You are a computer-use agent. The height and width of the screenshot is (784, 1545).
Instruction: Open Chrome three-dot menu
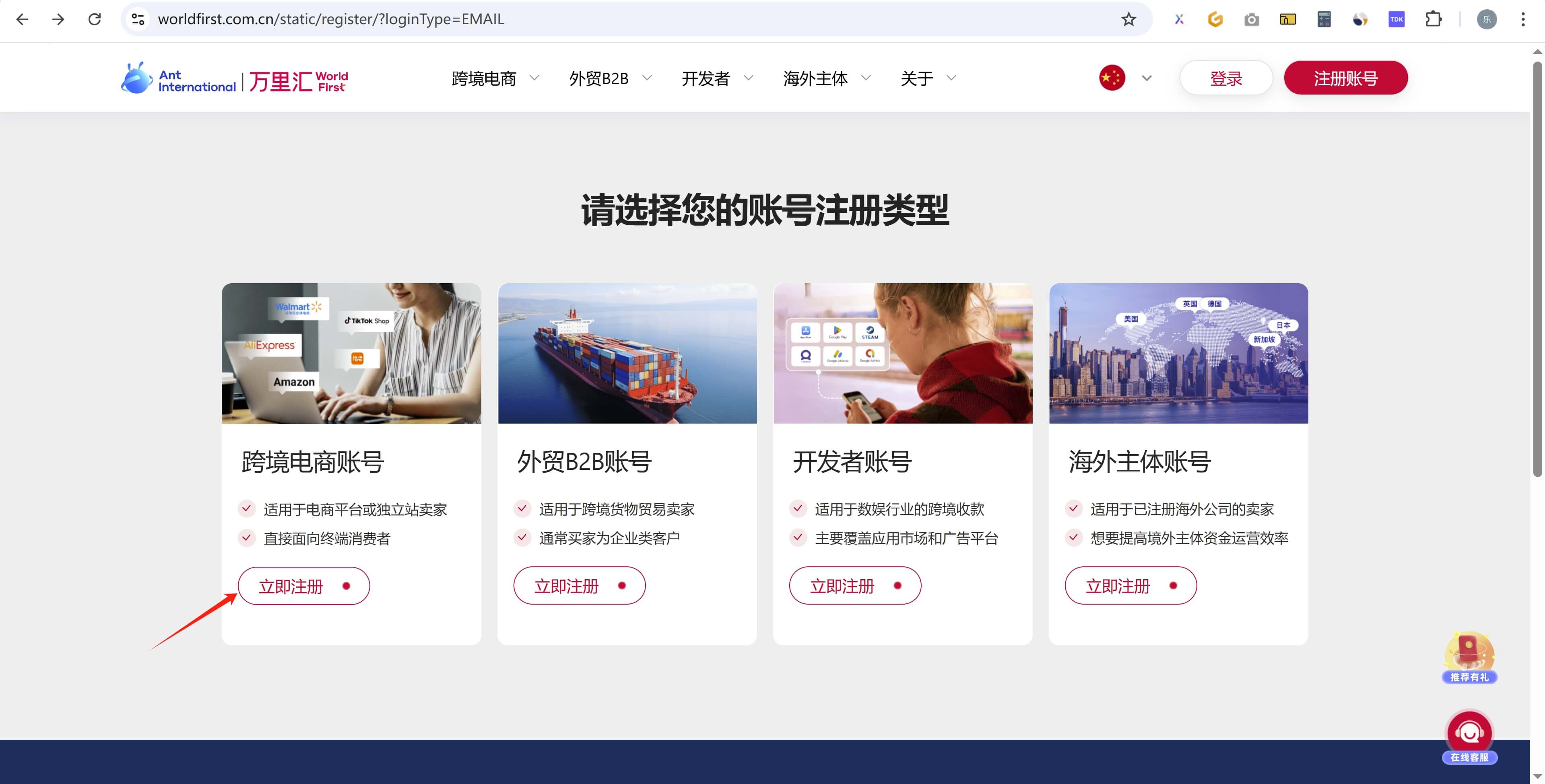[x=1522, y=19]
